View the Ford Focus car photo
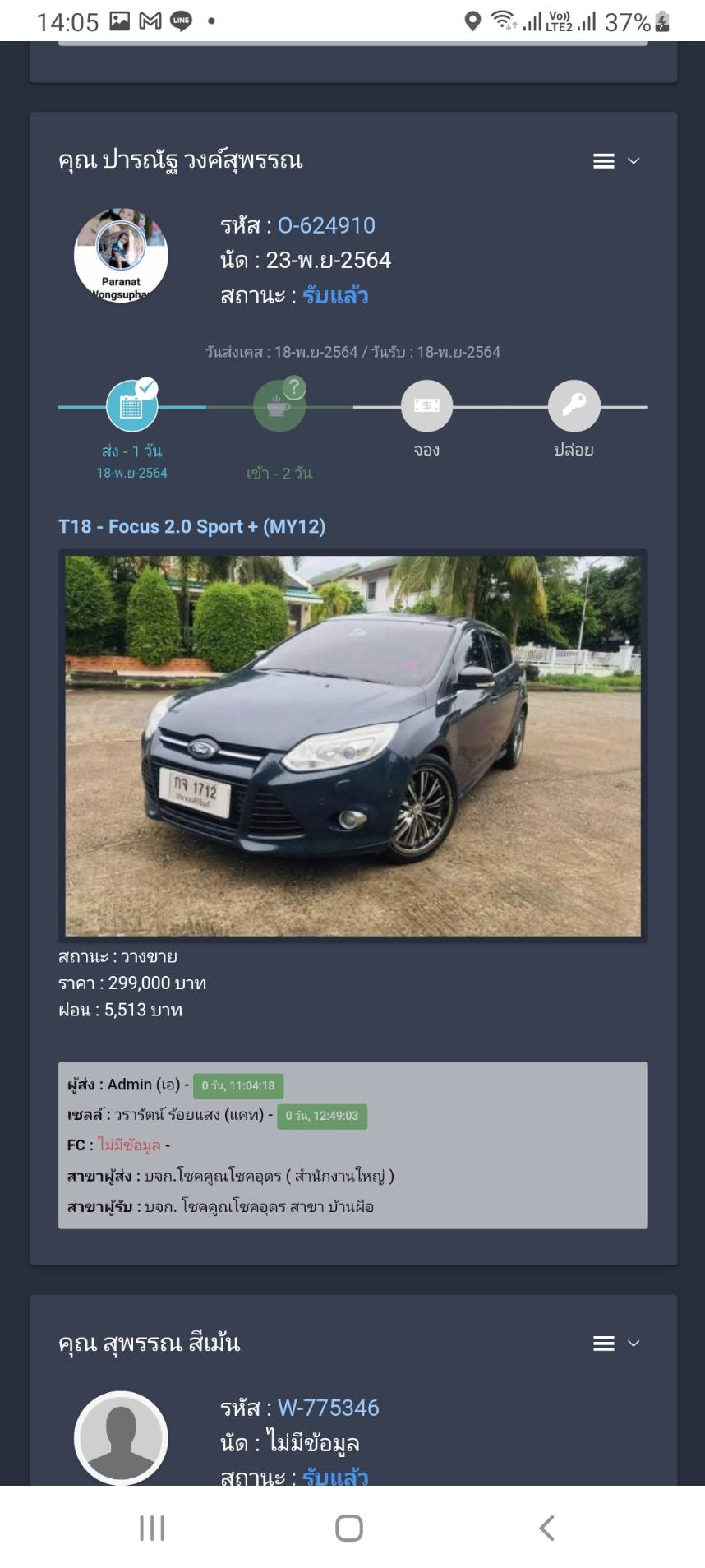 click(353, 746)
